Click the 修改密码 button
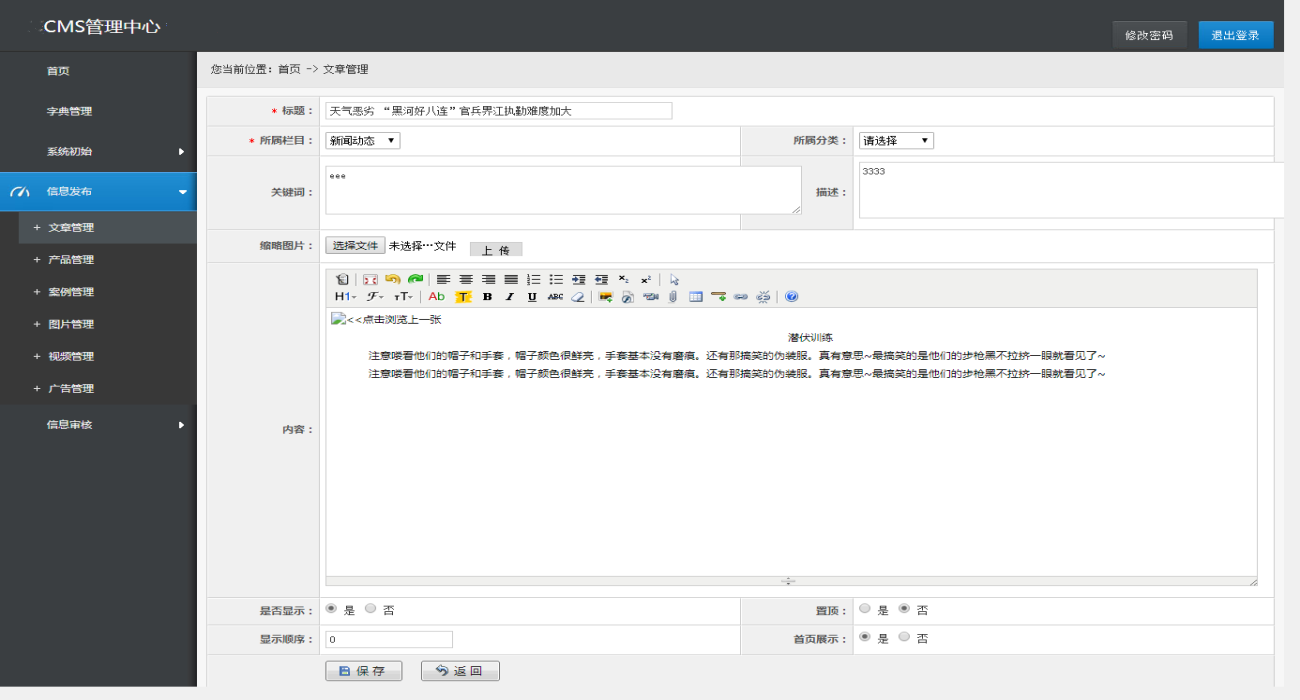This screenshot has width=1300, height=700. (1149, 35)
